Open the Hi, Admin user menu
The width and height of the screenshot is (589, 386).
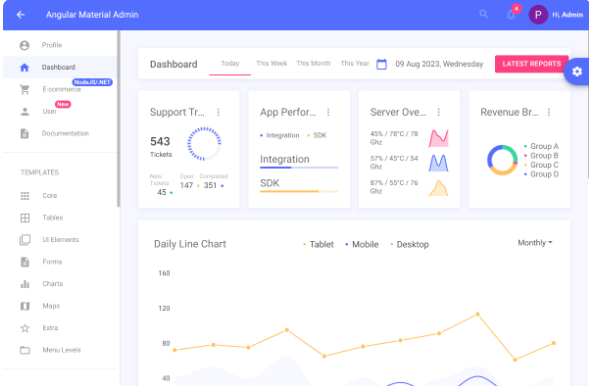tap(567, 15)
